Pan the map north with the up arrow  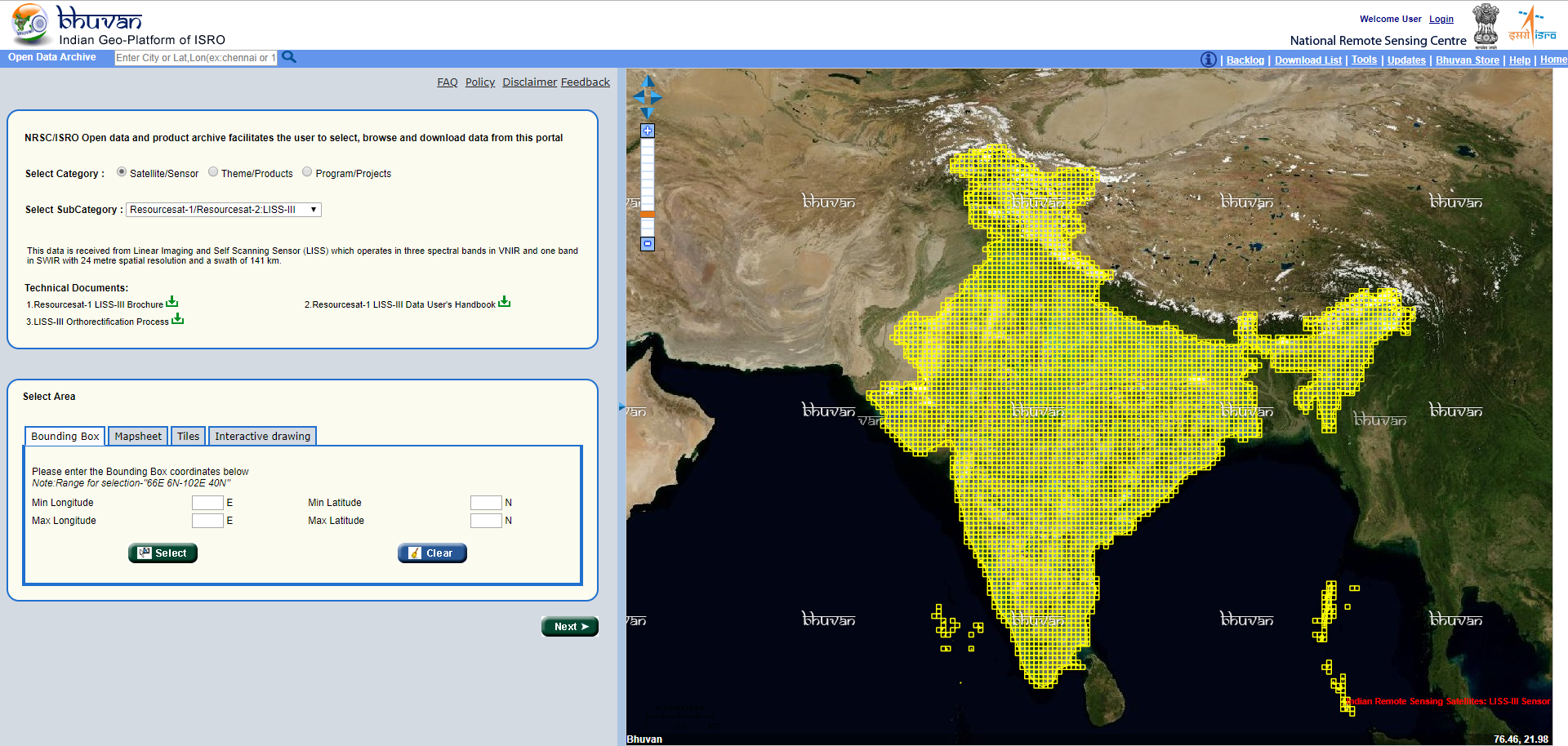tap(648, 82)
